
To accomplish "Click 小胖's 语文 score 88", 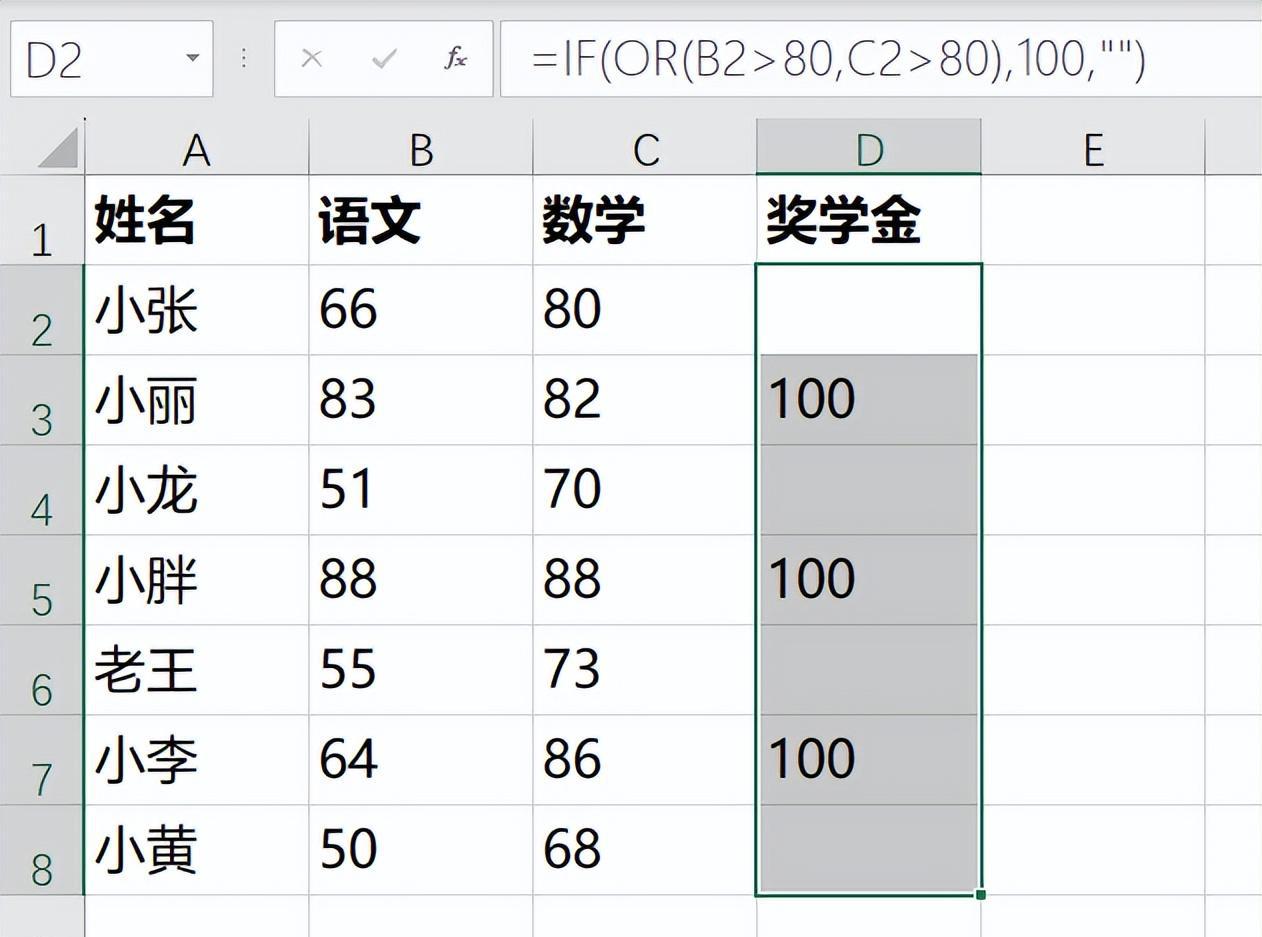I will coord(421,580).
